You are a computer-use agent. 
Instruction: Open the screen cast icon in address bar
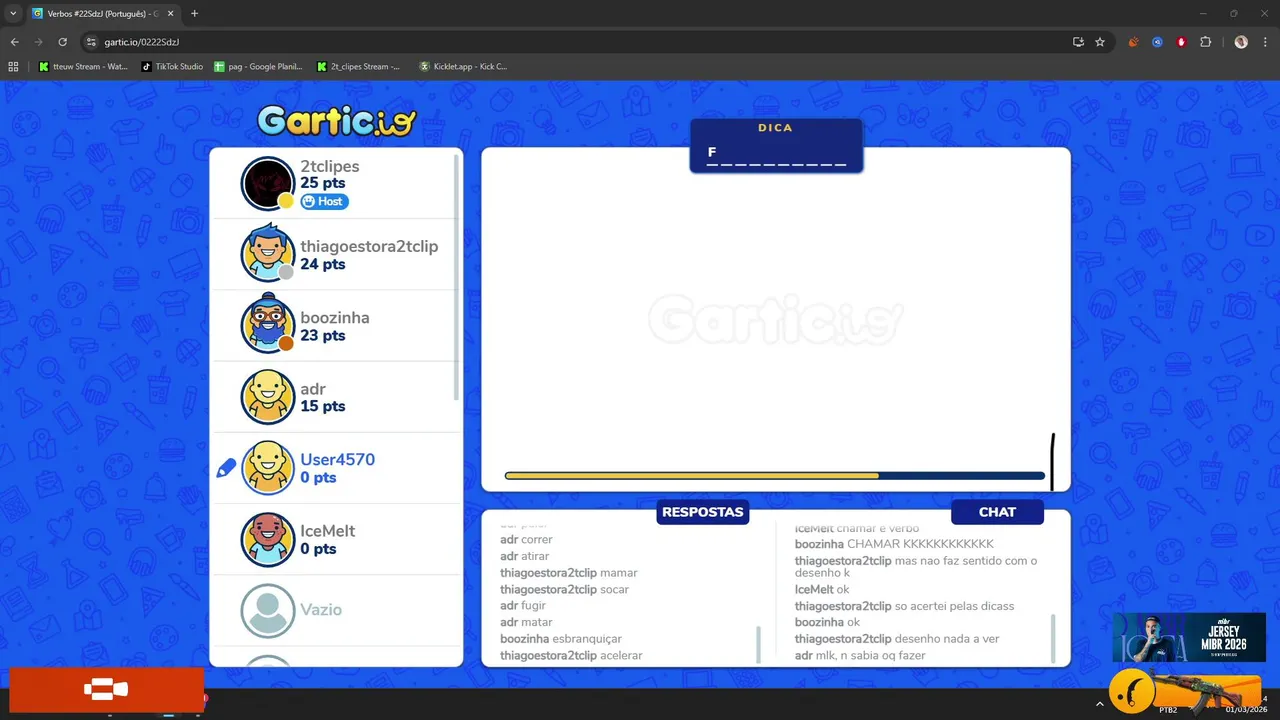pos(1078,42)
